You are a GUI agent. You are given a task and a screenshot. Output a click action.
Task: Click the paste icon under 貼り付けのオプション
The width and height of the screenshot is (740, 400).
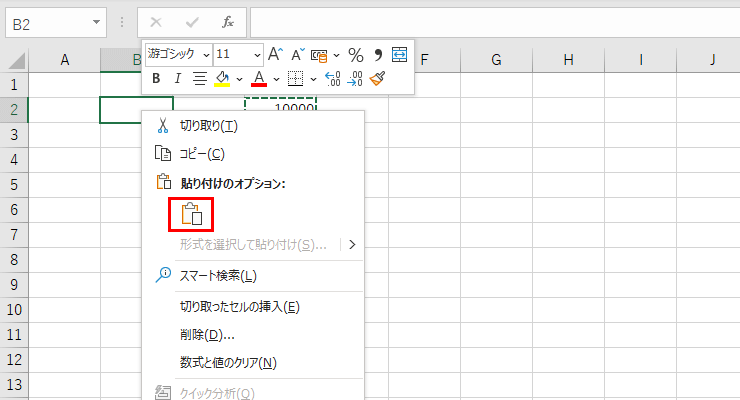click(191, 214)
